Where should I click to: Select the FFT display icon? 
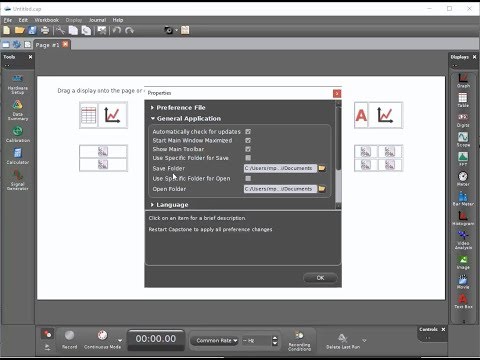pyautogui.click(x=463, y=159)
